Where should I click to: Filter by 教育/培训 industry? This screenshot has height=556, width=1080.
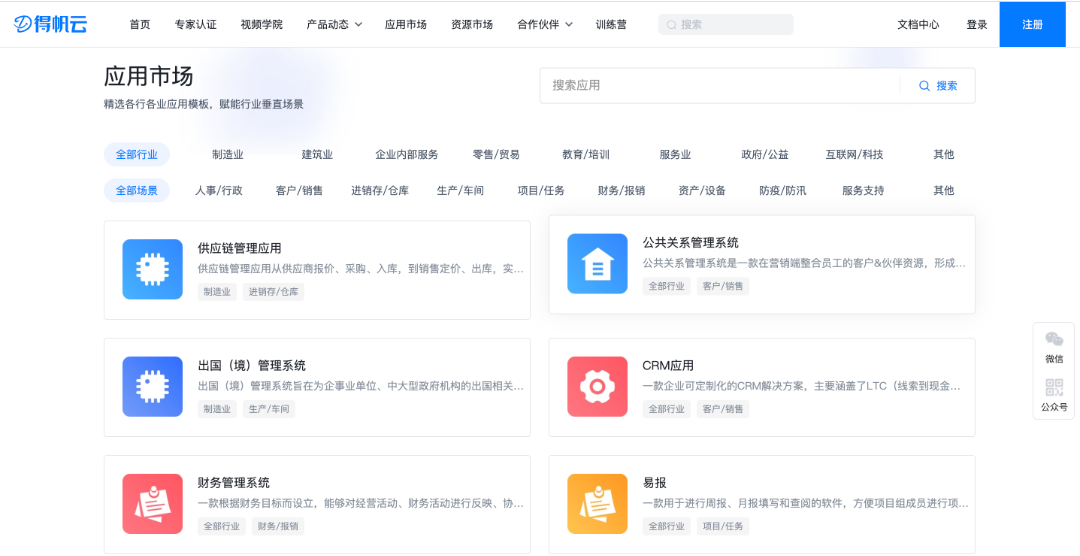tap(585, 154)
